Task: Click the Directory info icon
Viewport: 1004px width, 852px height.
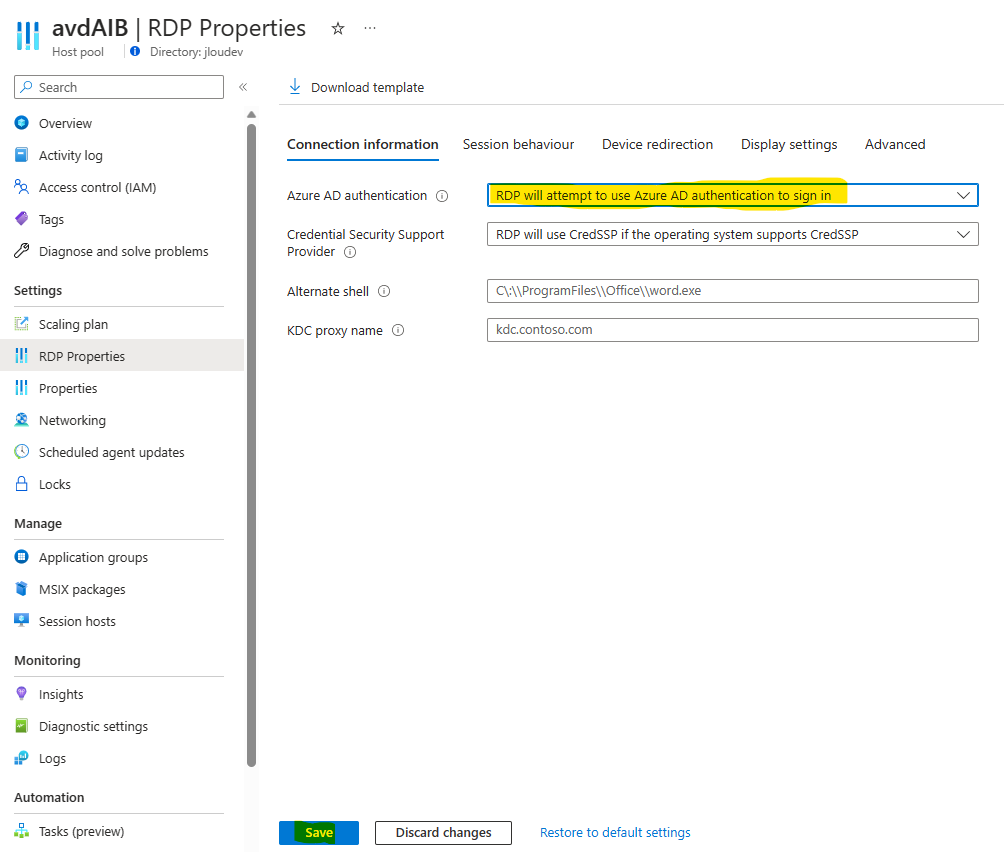Action: tap(135, 51)
